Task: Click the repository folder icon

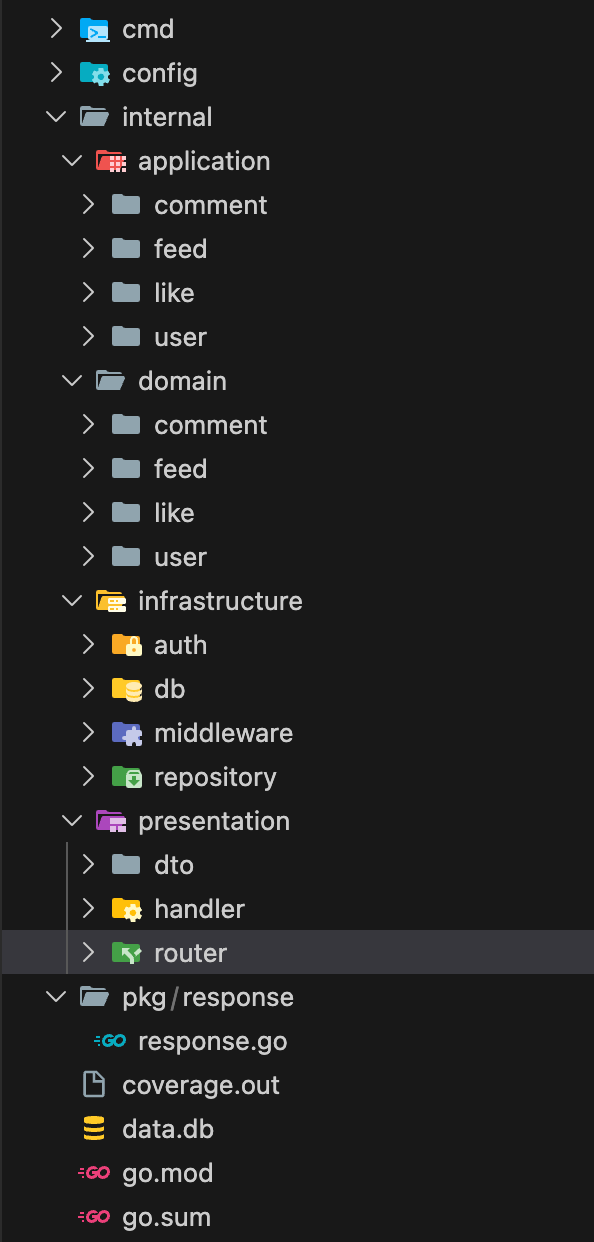Action: click(x=128, y=777)
